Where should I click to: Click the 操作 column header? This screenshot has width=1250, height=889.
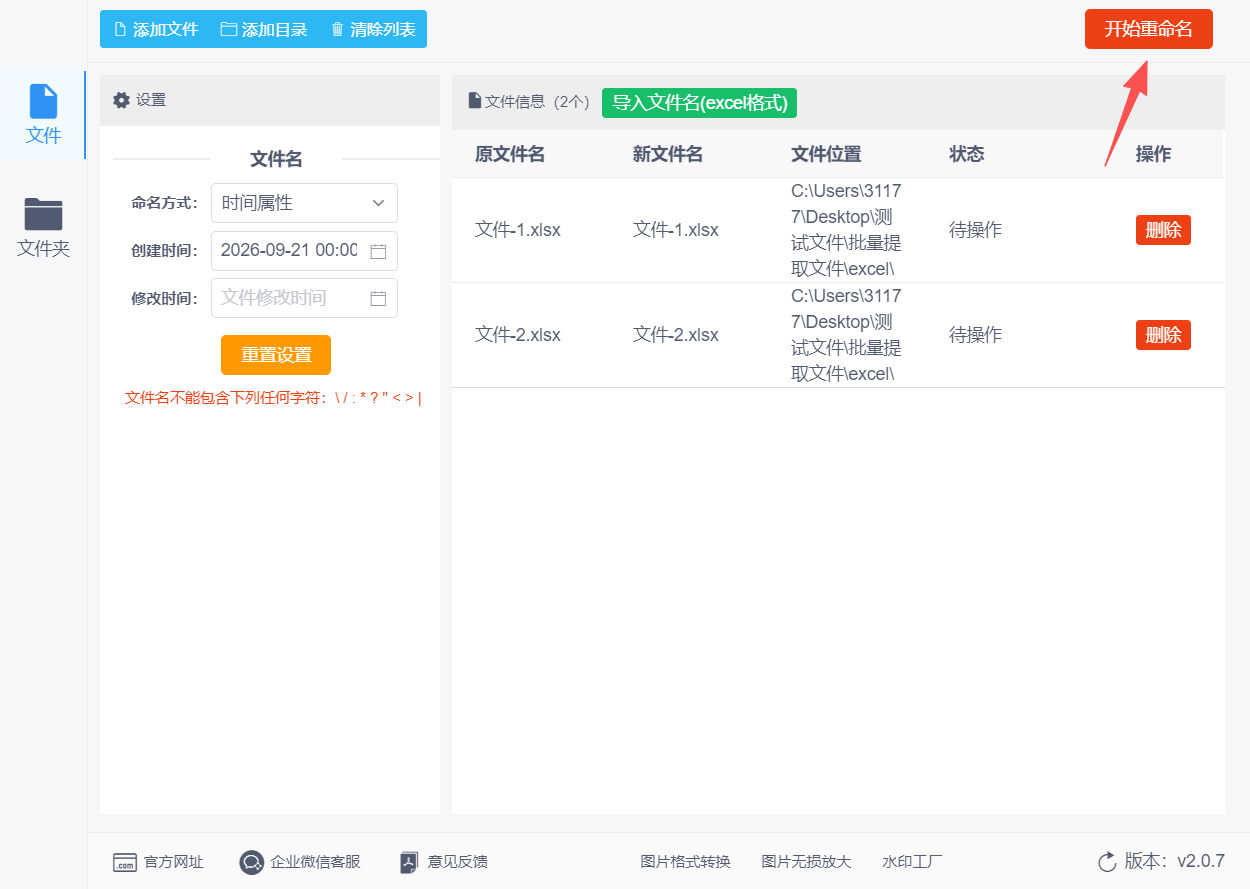click(1153, 154)
